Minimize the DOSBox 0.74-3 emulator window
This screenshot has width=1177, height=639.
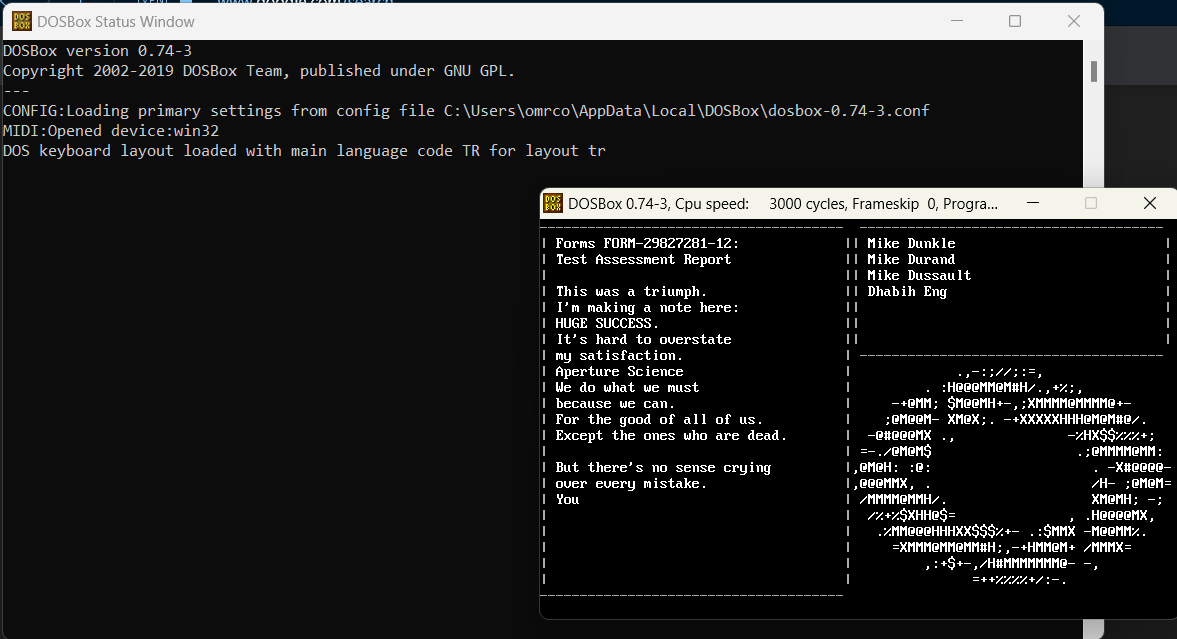pyautogui.click(x=1033, y=203)
